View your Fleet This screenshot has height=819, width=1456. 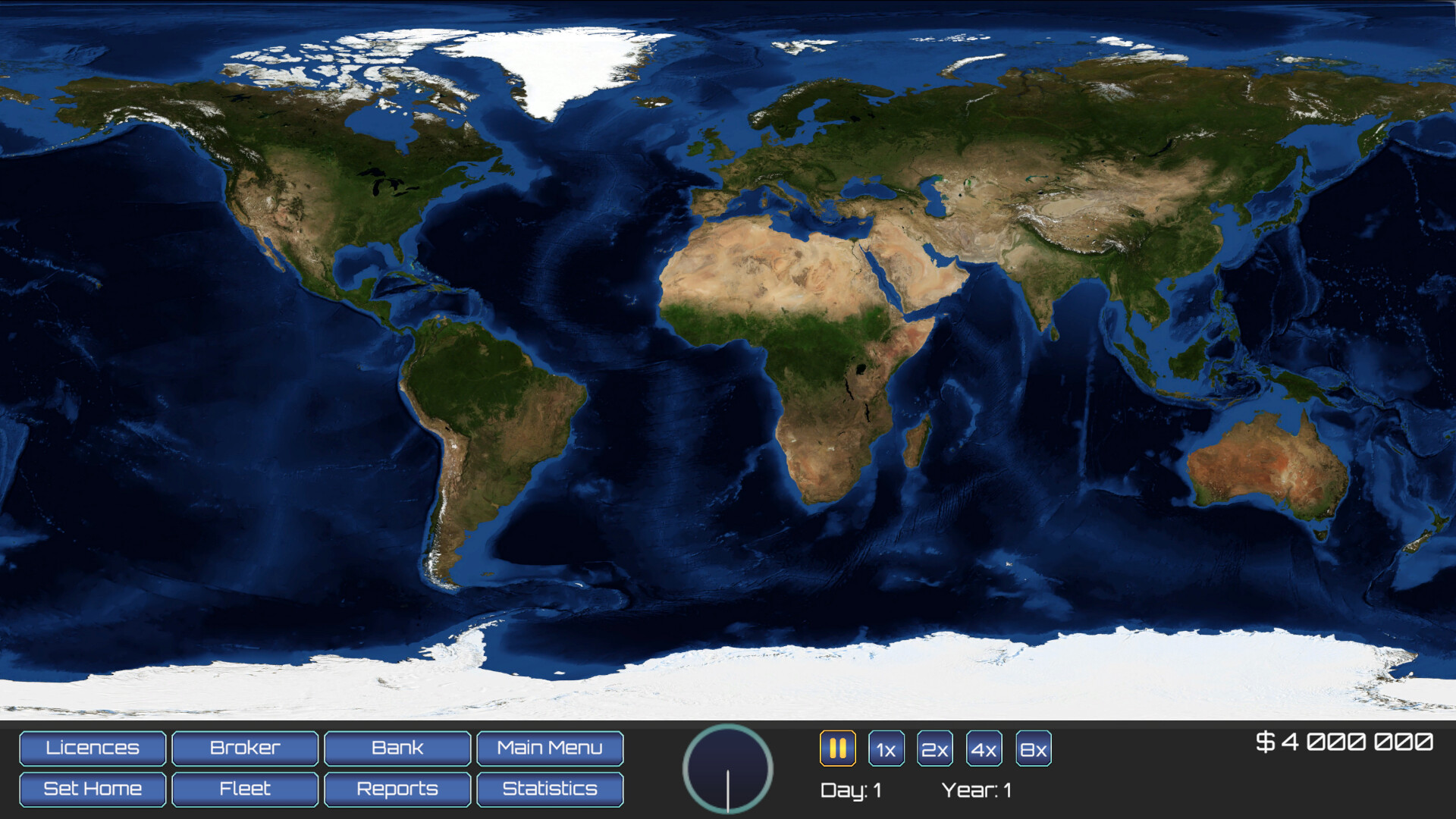[244, 789]
